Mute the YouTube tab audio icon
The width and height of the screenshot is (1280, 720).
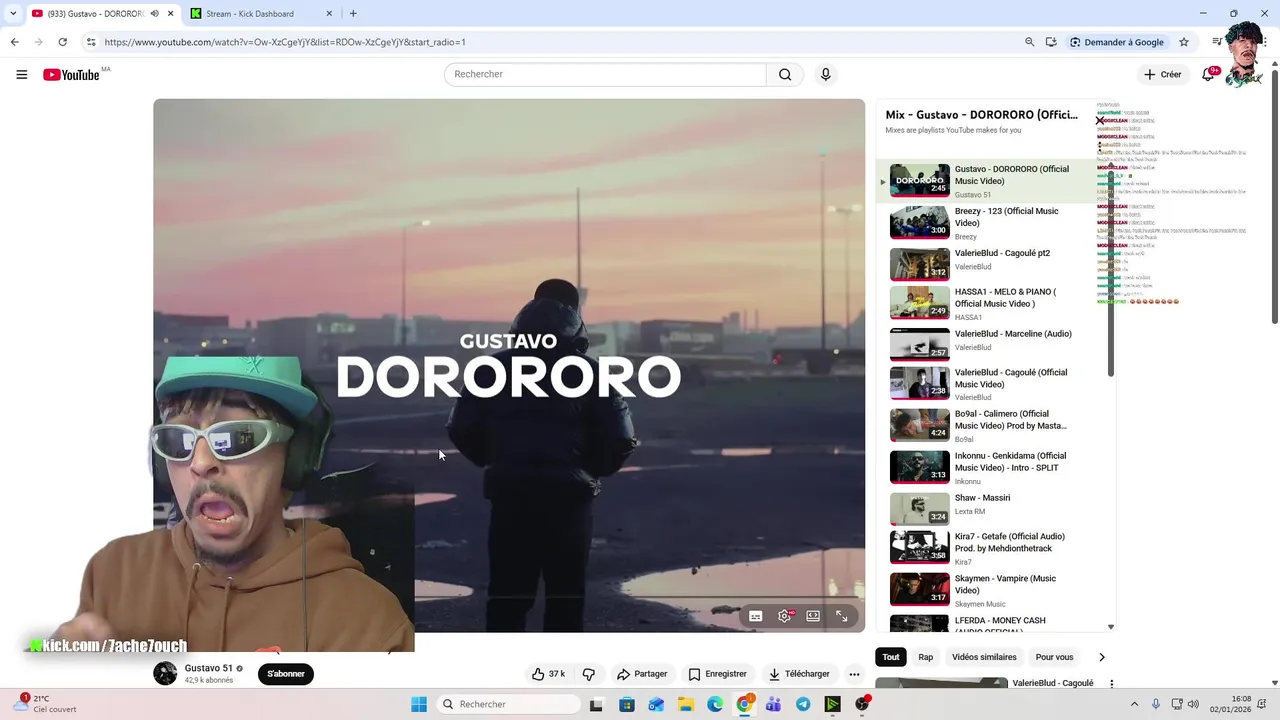[154, 14]
